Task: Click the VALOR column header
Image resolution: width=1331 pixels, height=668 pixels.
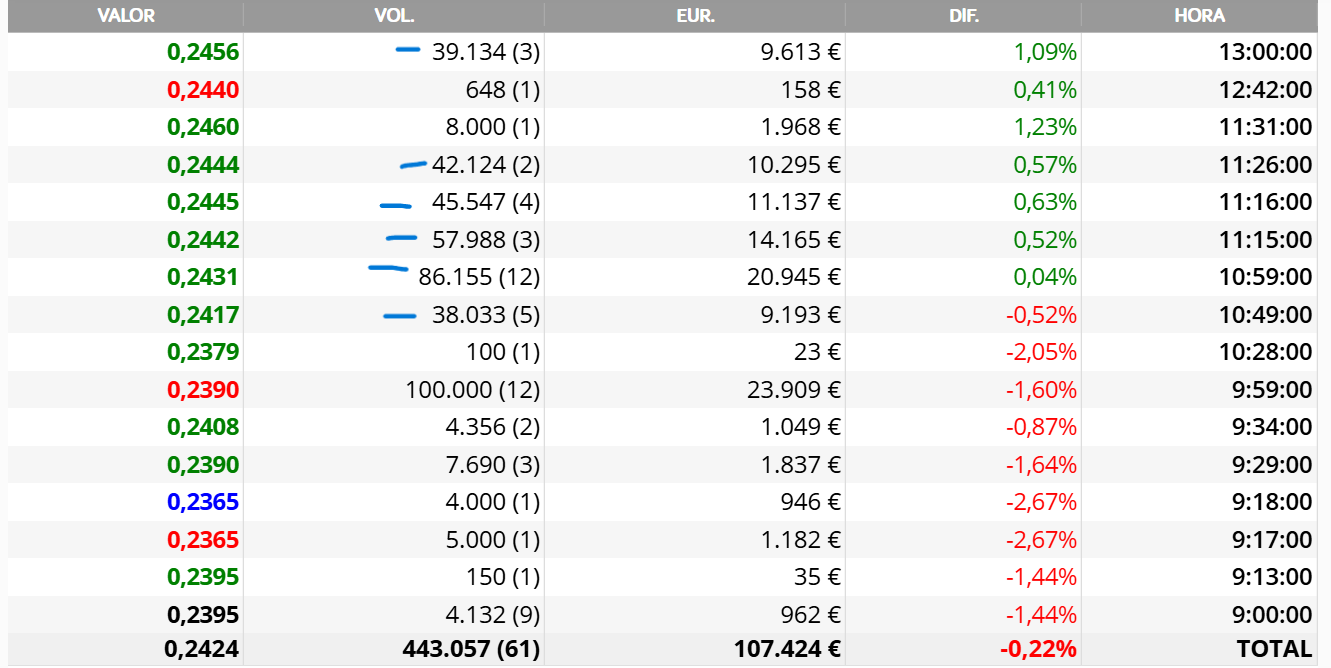Action: click(x=125, y=15)
